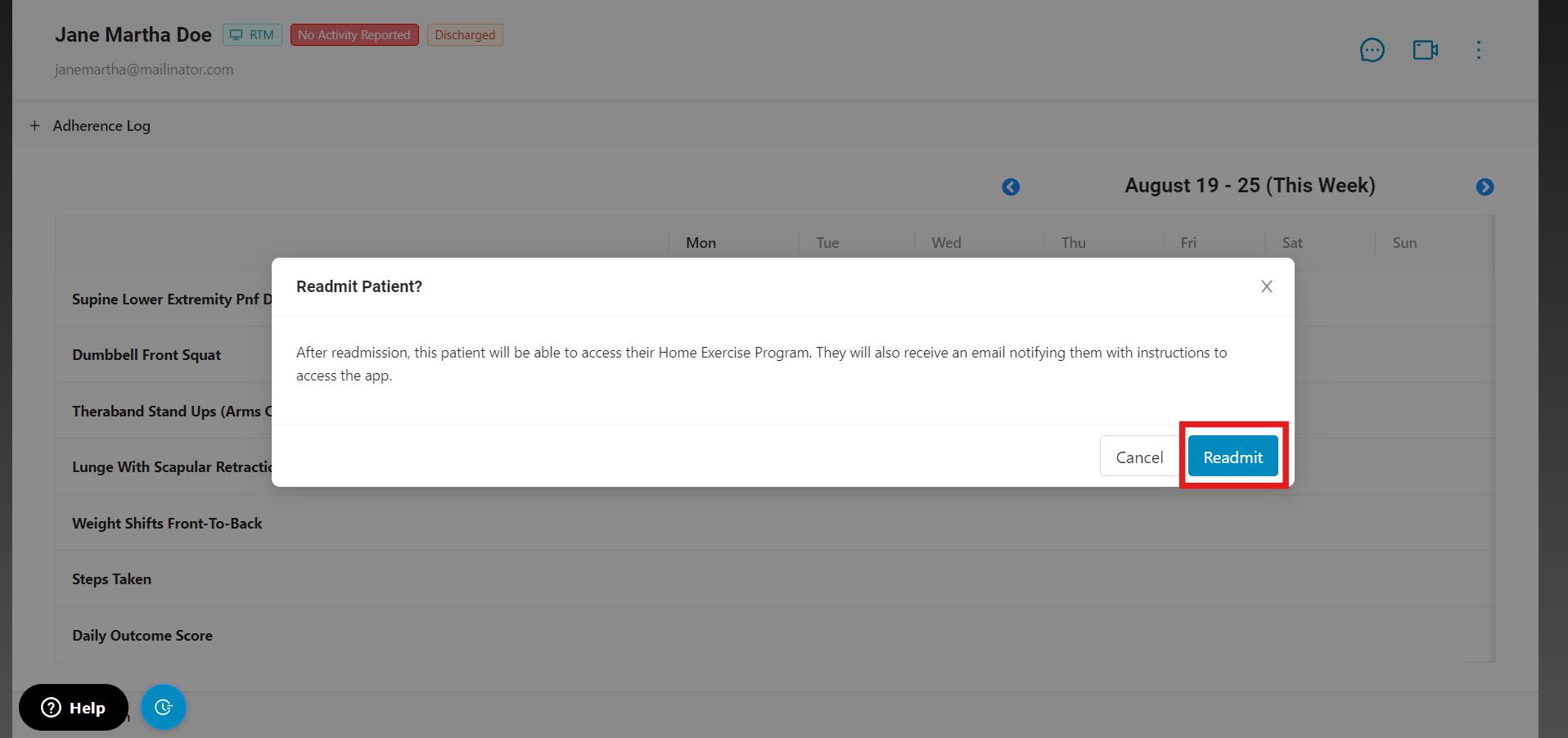
Task: Click the Weight Shifts Front-To-Back row
Action: [167, 524]
